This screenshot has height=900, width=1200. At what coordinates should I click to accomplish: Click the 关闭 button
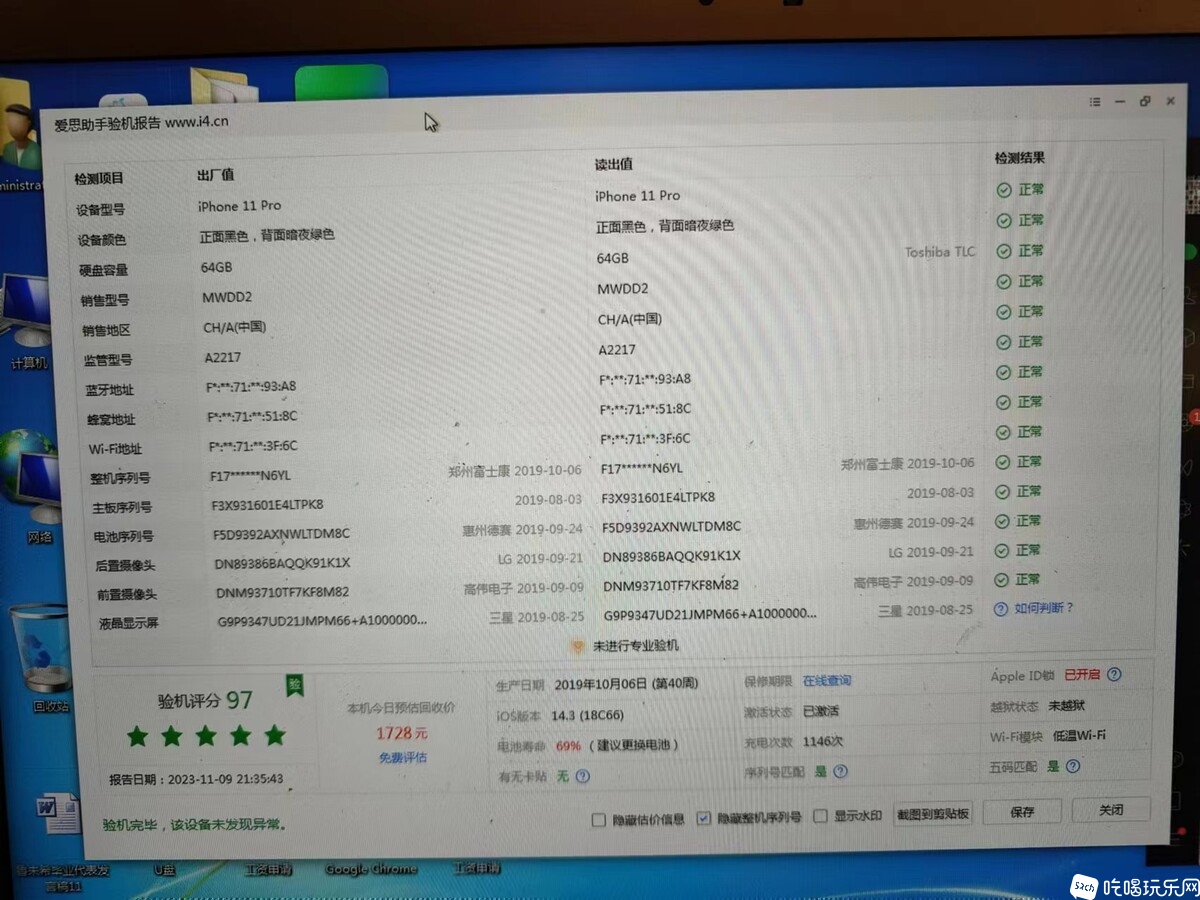click(x=1110, y=810)
